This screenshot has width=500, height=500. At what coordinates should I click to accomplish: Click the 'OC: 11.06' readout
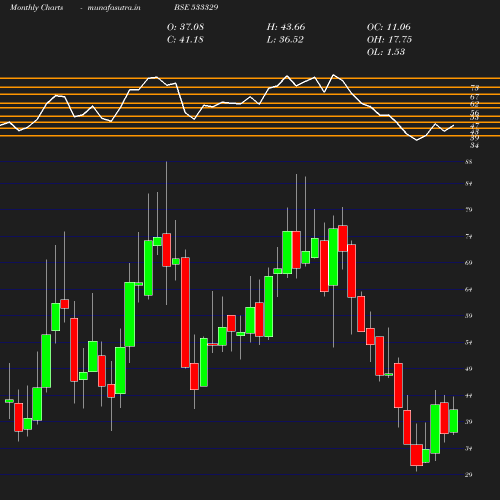[389, 27]
